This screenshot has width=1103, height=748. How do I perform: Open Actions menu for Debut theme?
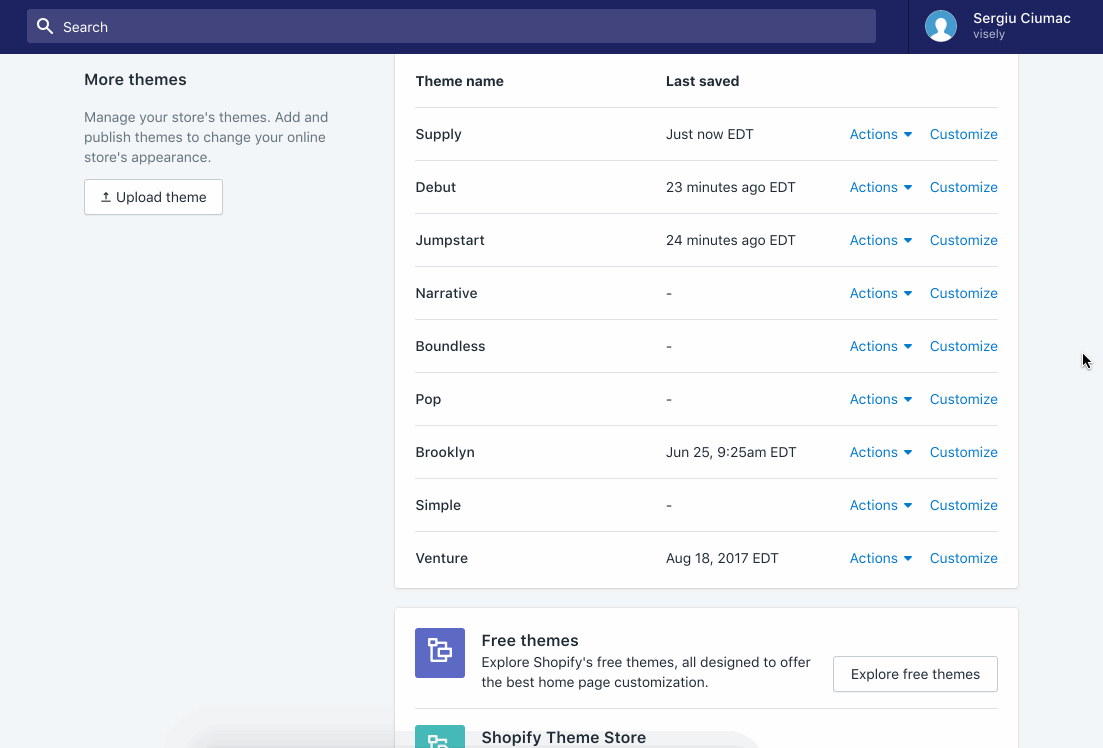880,187
